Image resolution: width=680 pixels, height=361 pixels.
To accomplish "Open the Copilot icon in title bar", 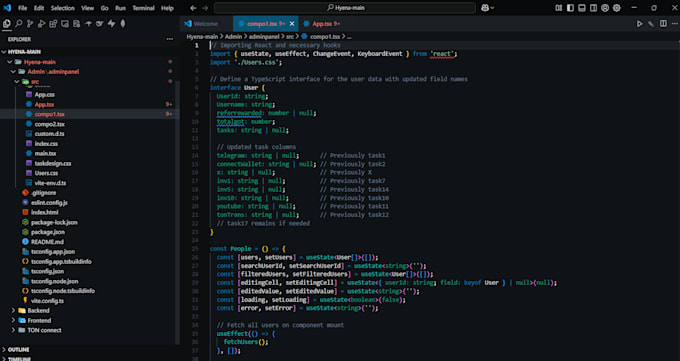I will [x=485, y=8].
